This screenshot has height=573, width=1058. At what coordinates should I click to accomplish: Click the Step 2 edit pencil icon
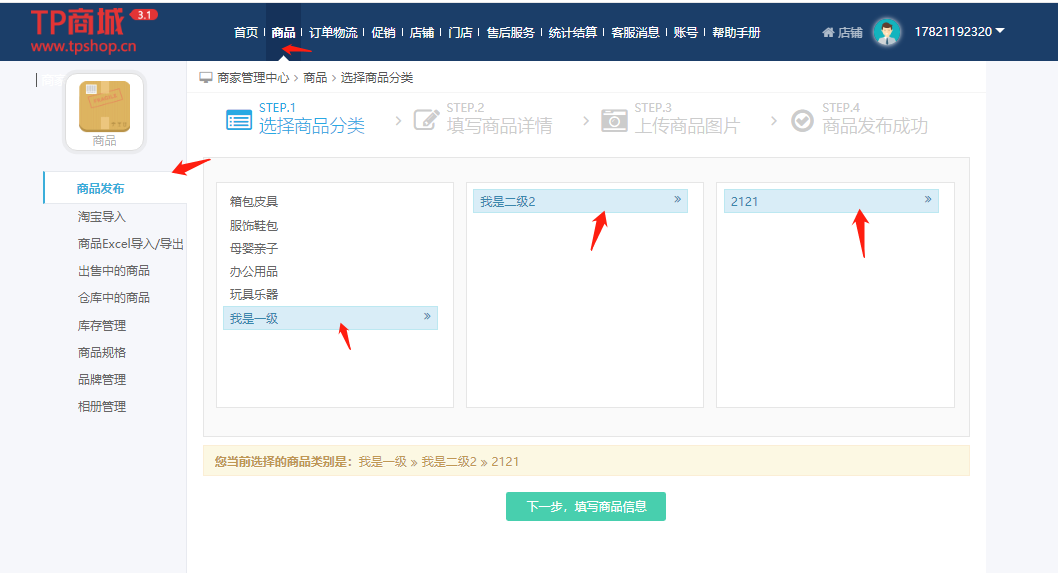(426, 120)
